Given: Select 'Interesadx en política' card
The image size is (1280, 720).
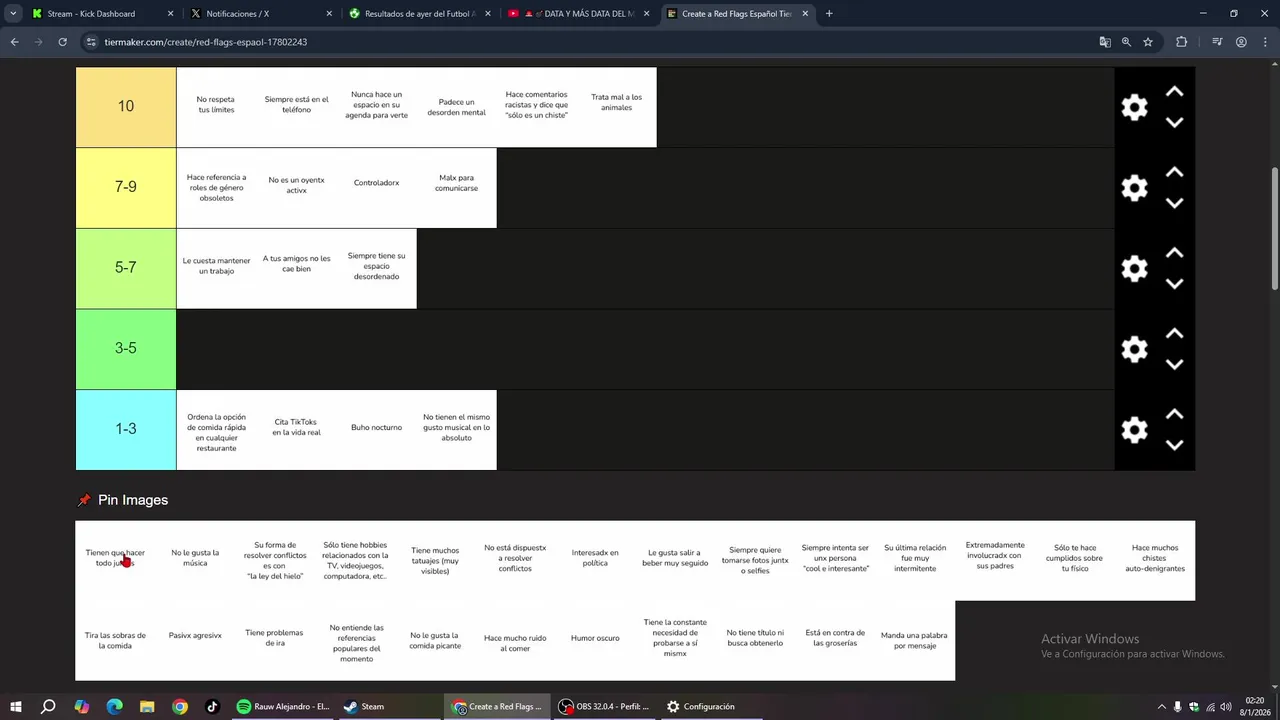Looking at the screenshot, I should [x=595, y=560].
